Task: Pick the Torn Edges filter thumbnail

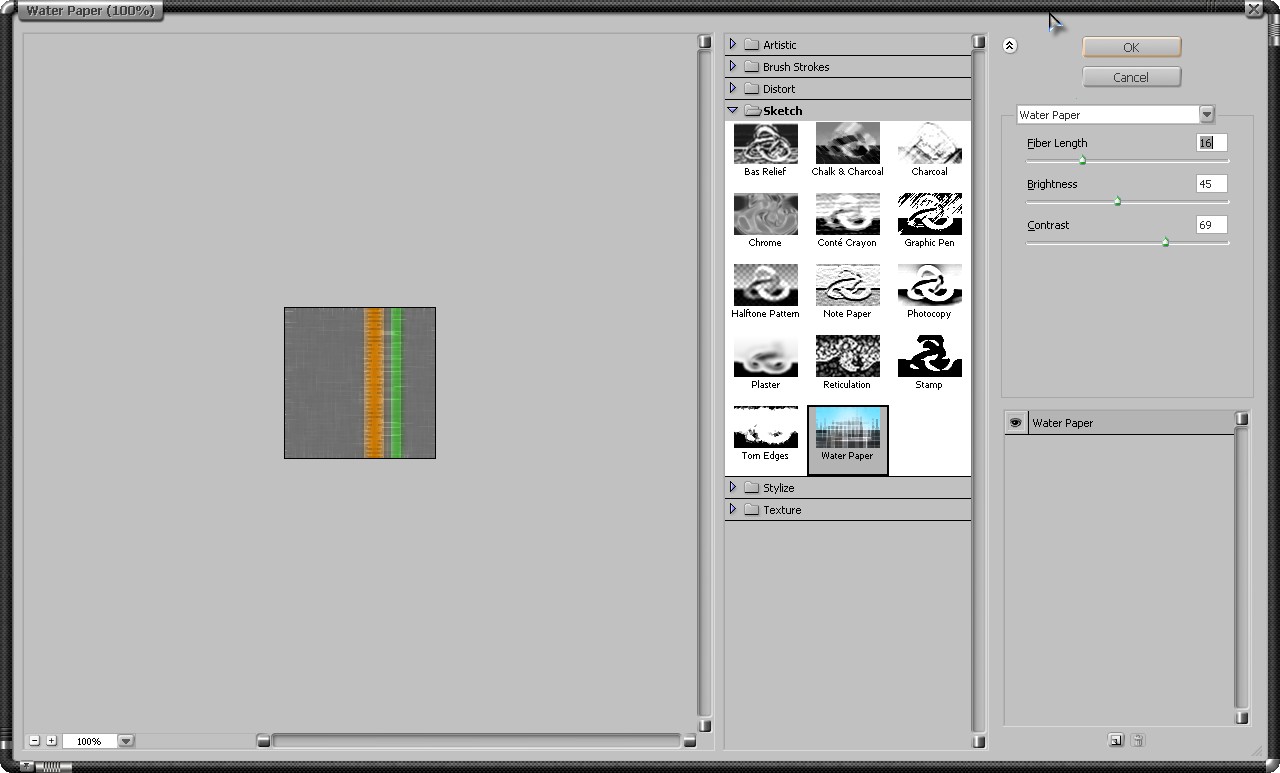Action: click(765, 428)
